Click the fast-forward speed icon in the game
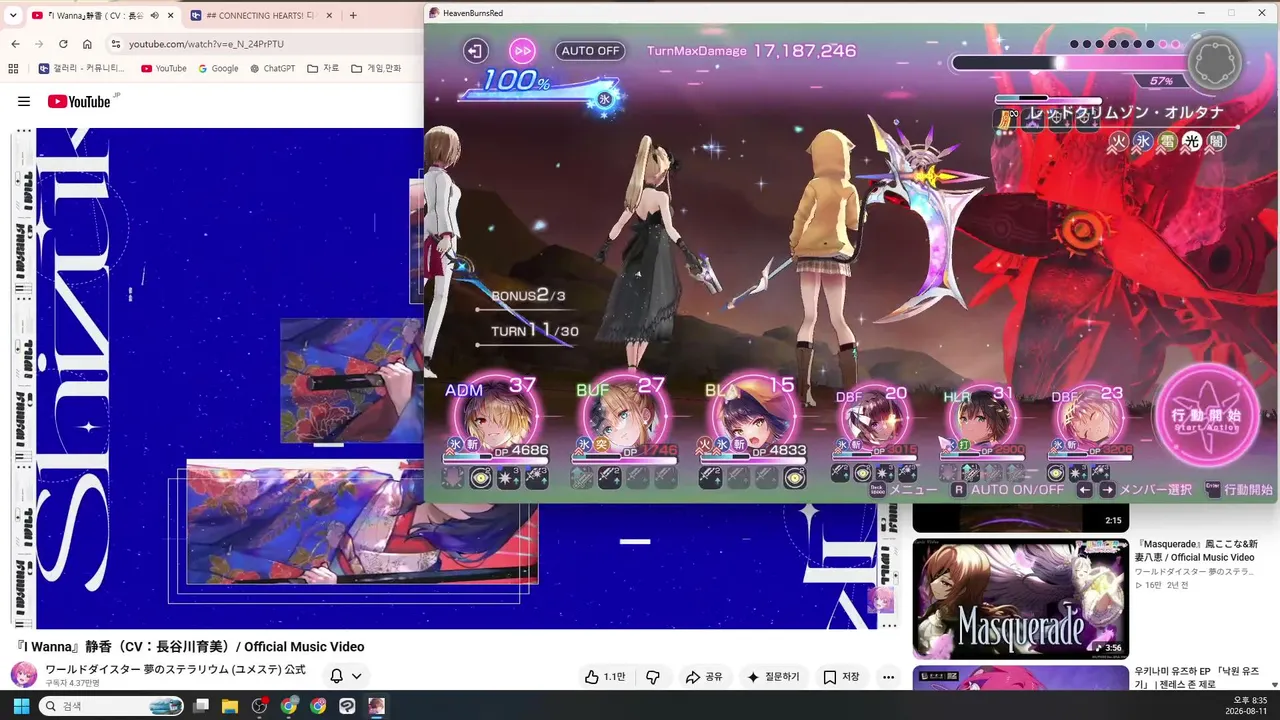This screenshot has height=720, width=1280. coord(522,50)
